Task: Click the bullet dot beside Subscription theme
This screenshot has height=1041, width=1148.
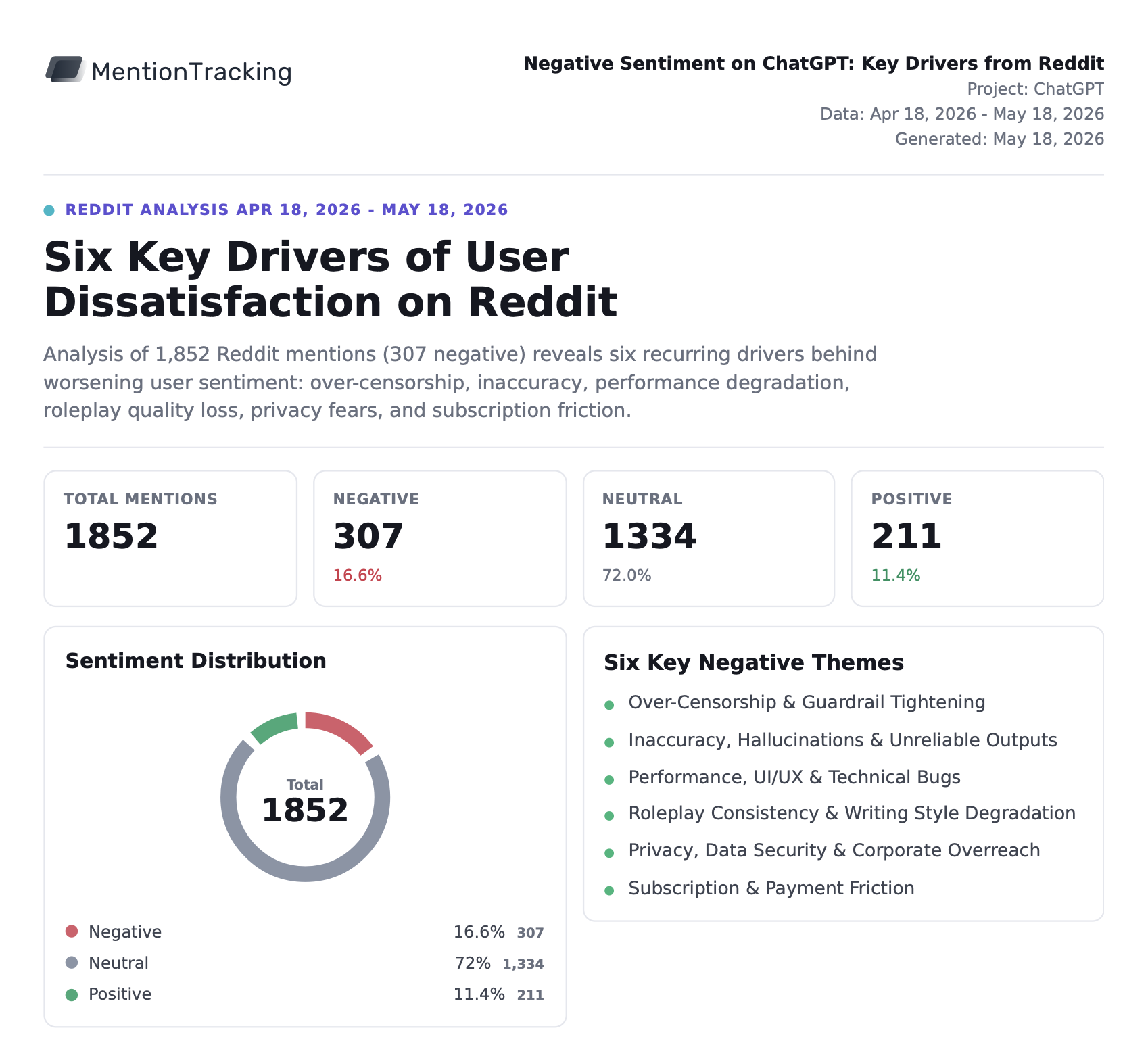Action: (x=609, y=891)
